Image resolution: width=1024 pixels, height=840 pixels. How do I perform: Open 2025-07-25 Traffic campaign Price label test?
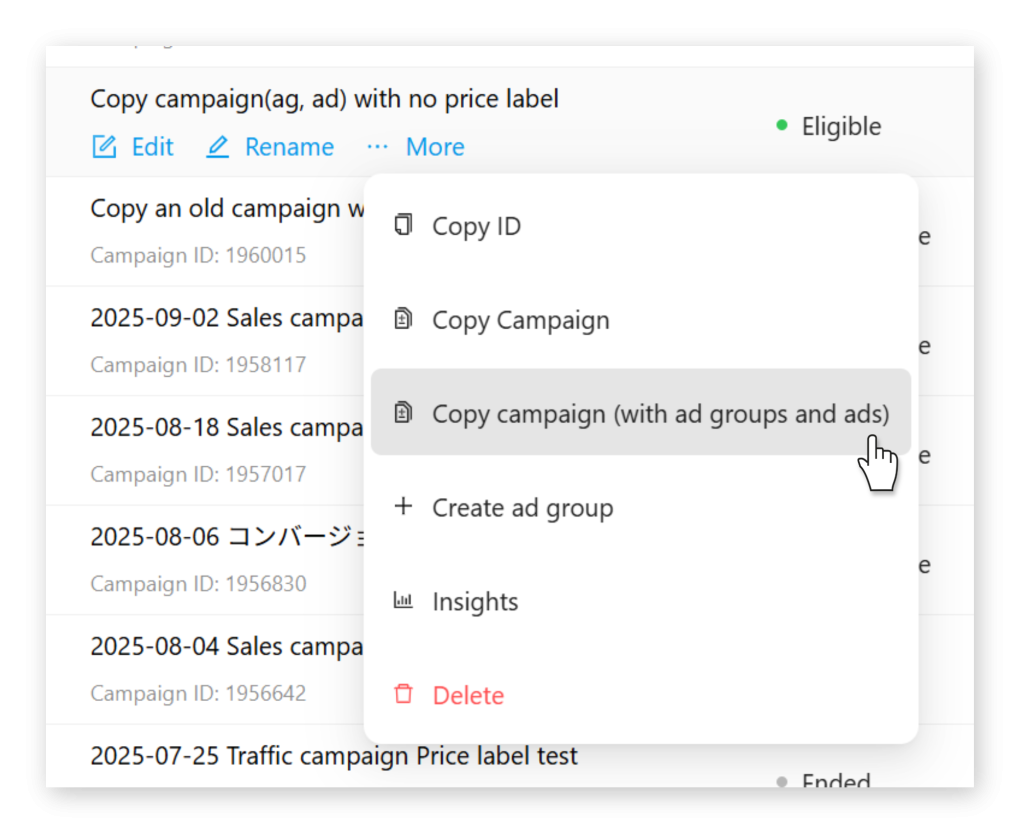point(334,756)
